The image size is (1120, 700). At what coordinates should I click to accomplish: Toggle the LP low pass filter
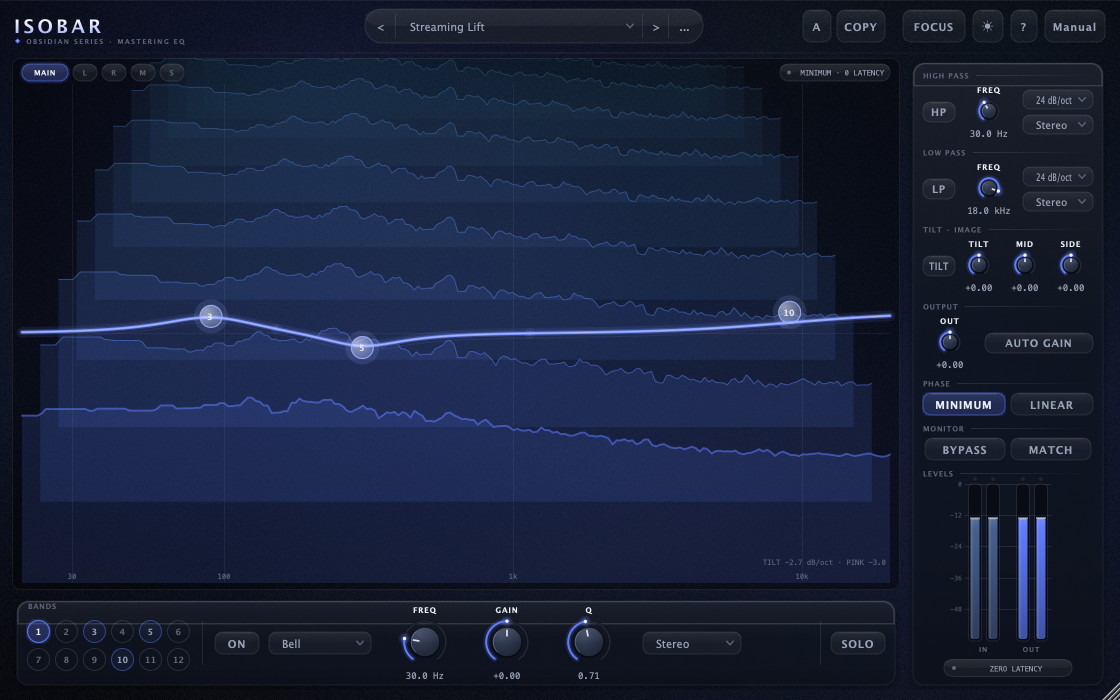coord(939,189)
